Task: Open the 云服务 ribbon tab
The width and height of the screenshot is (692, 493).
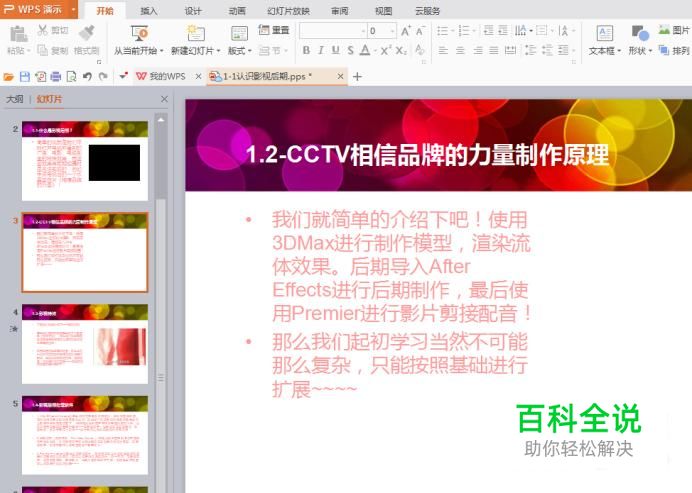Action: [x=427, y=11]
